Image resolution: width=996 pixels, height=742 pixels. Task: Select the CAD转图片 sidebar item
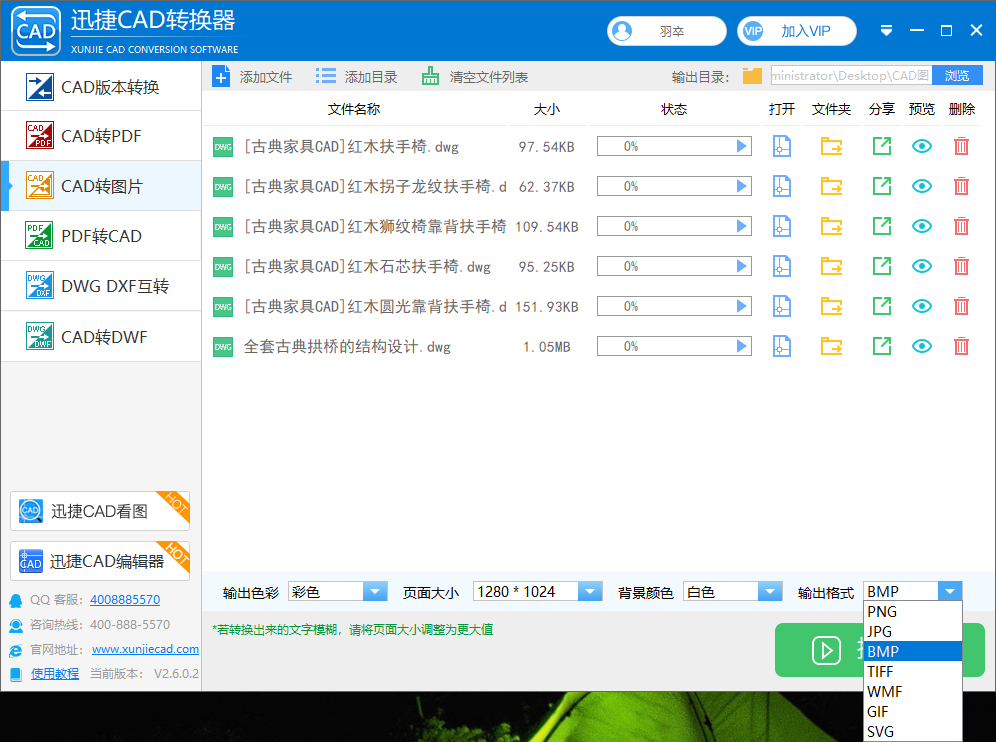point(102,186)
